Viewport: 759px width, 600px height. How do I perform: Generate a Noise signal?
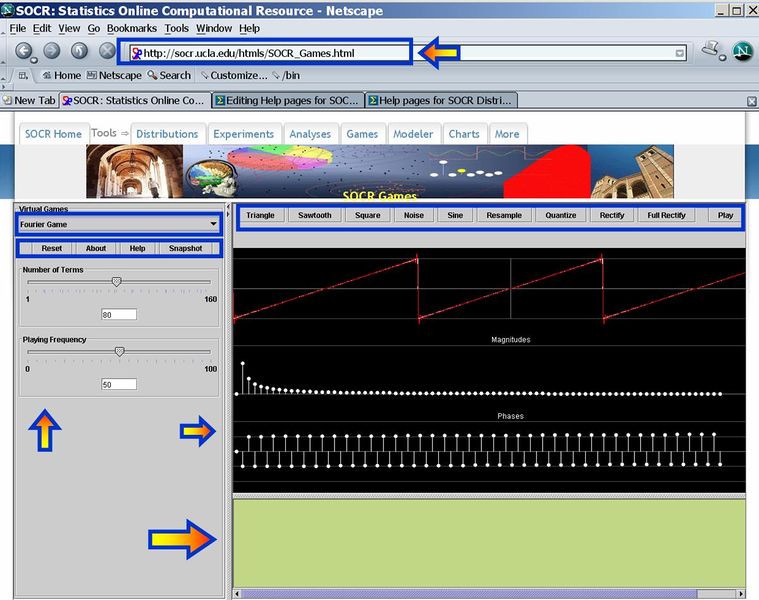[414, 215]
